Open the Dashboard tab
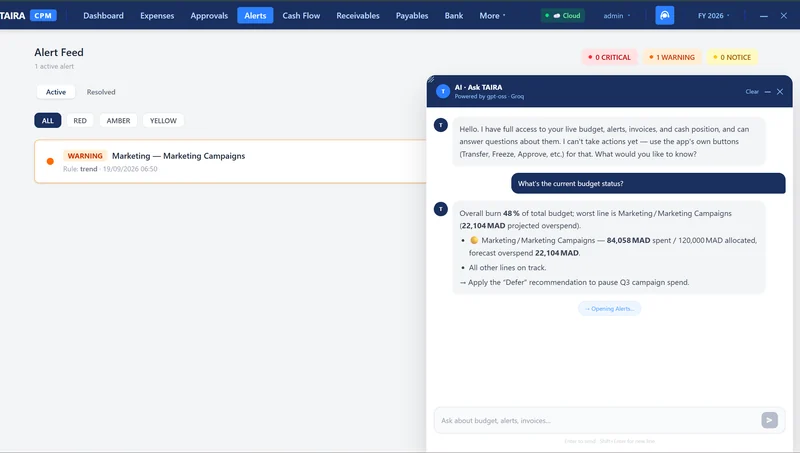800x453 pixels. pyautogui.click(x=103, y=15)
